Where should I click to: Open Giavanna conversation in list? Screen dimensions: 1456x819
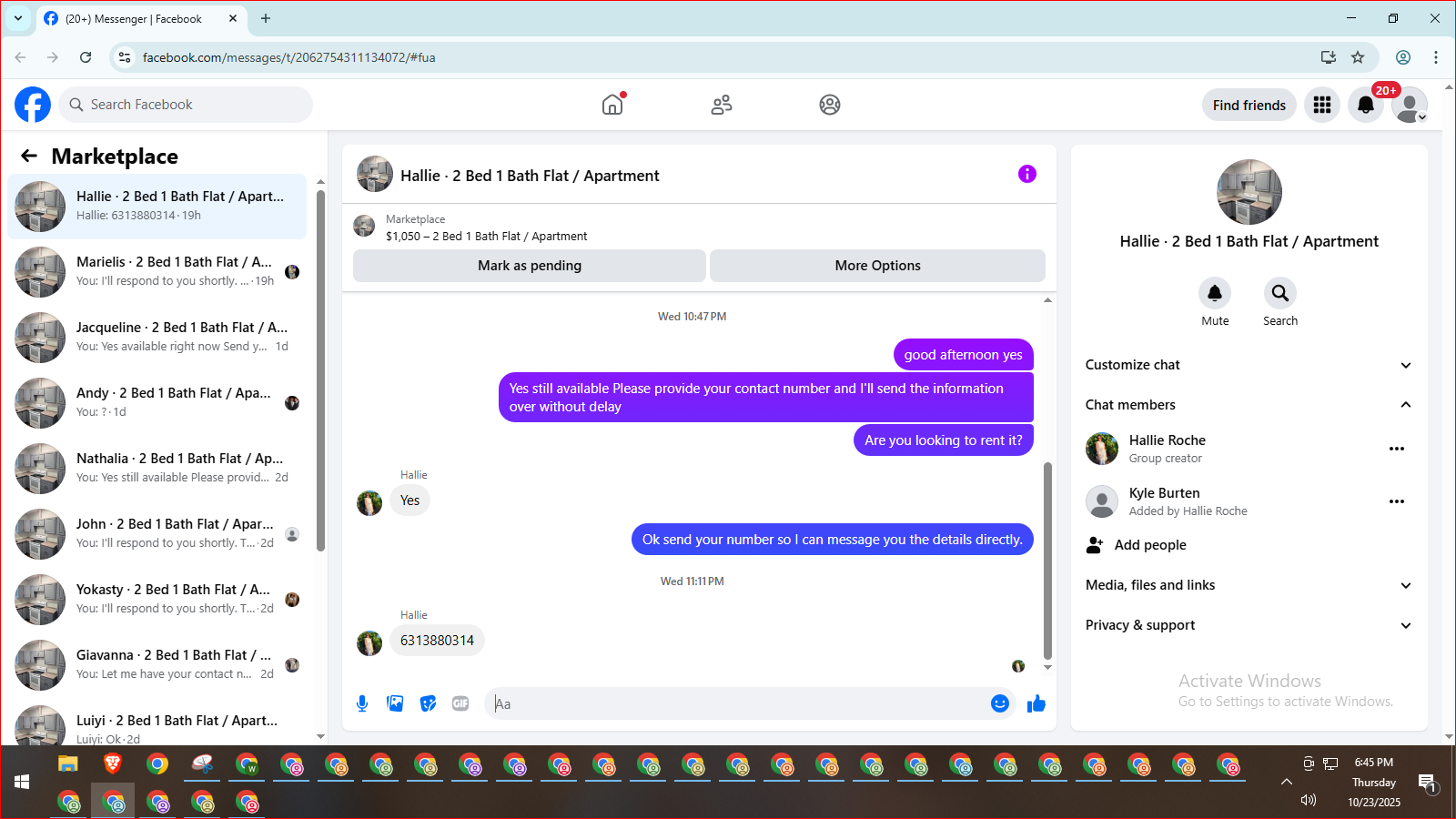click(157, 665)
